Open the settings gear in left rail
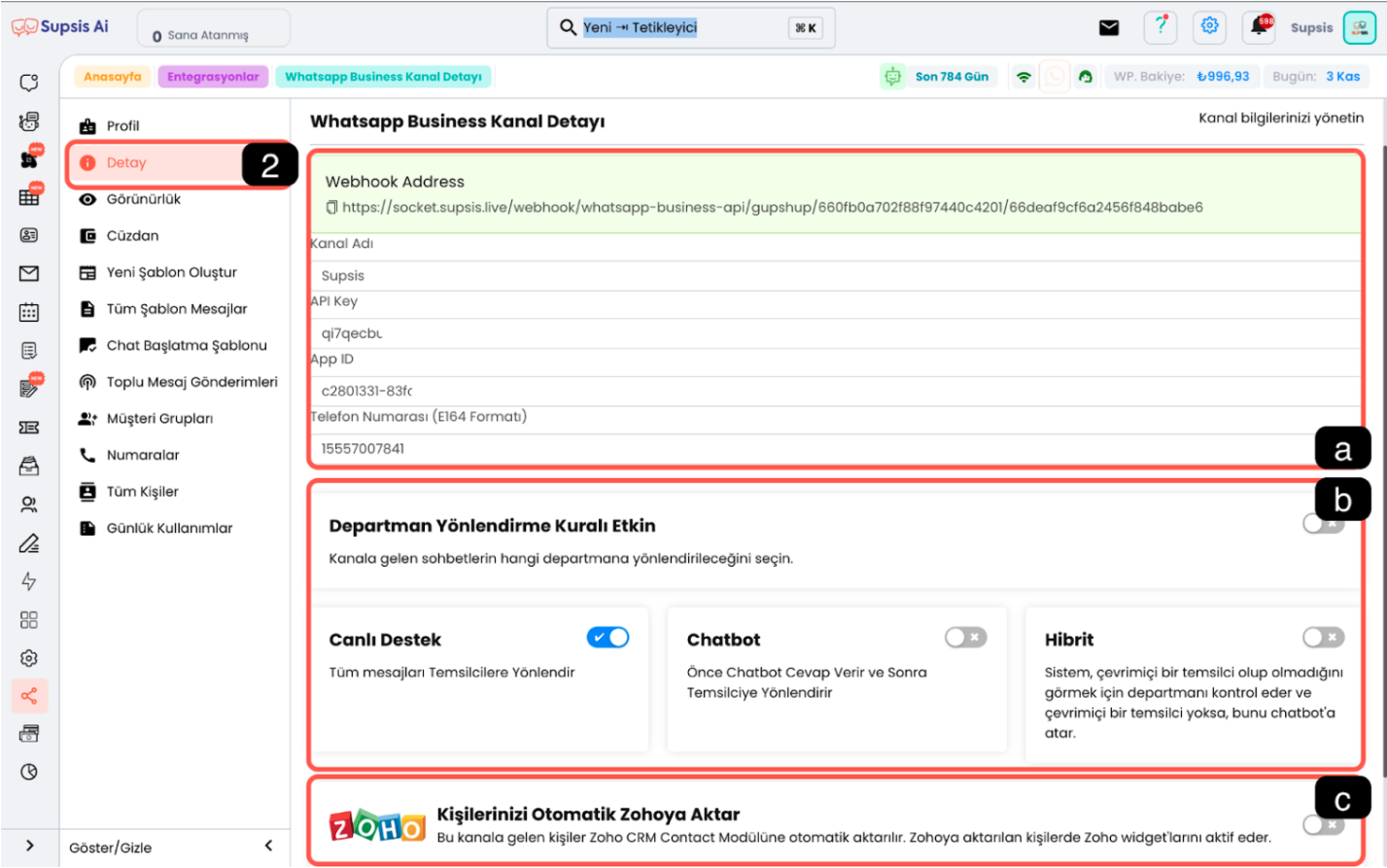This screenshot has height=868, width=1387. click(29, 658)
